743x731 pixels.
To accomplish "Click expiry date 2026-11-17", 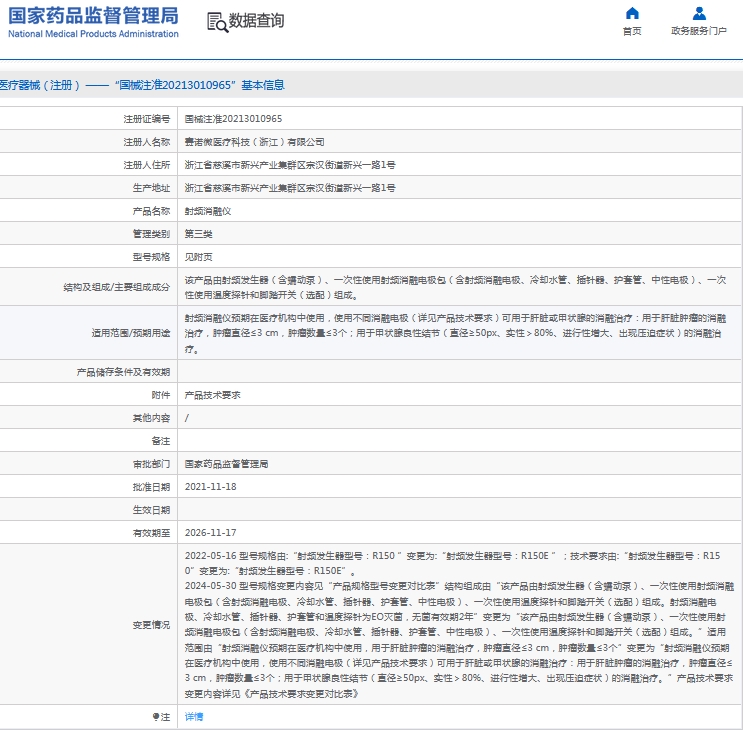I will pos(210,532).
